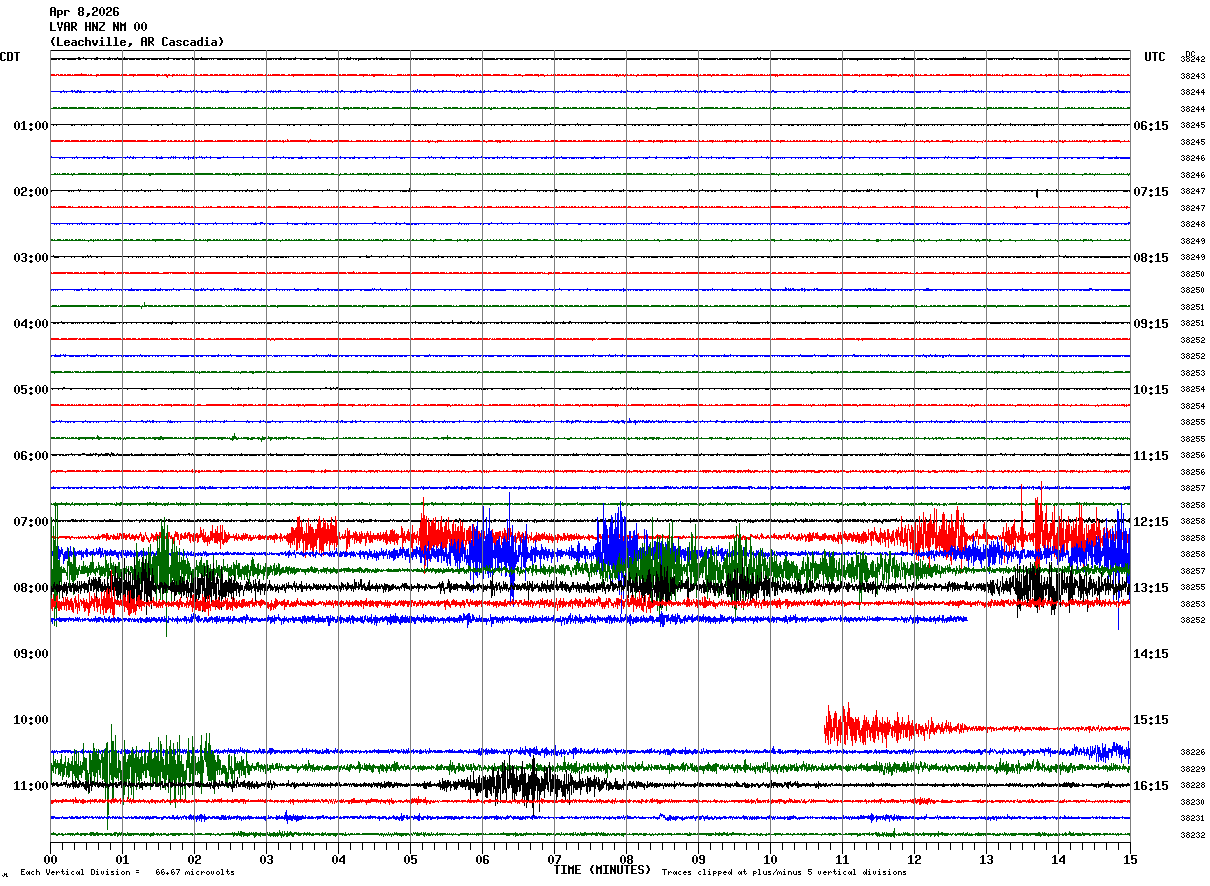The image size is (1210, 886).
Task: Click the traces clipped footnote text
Action: [x=784, y=873]
